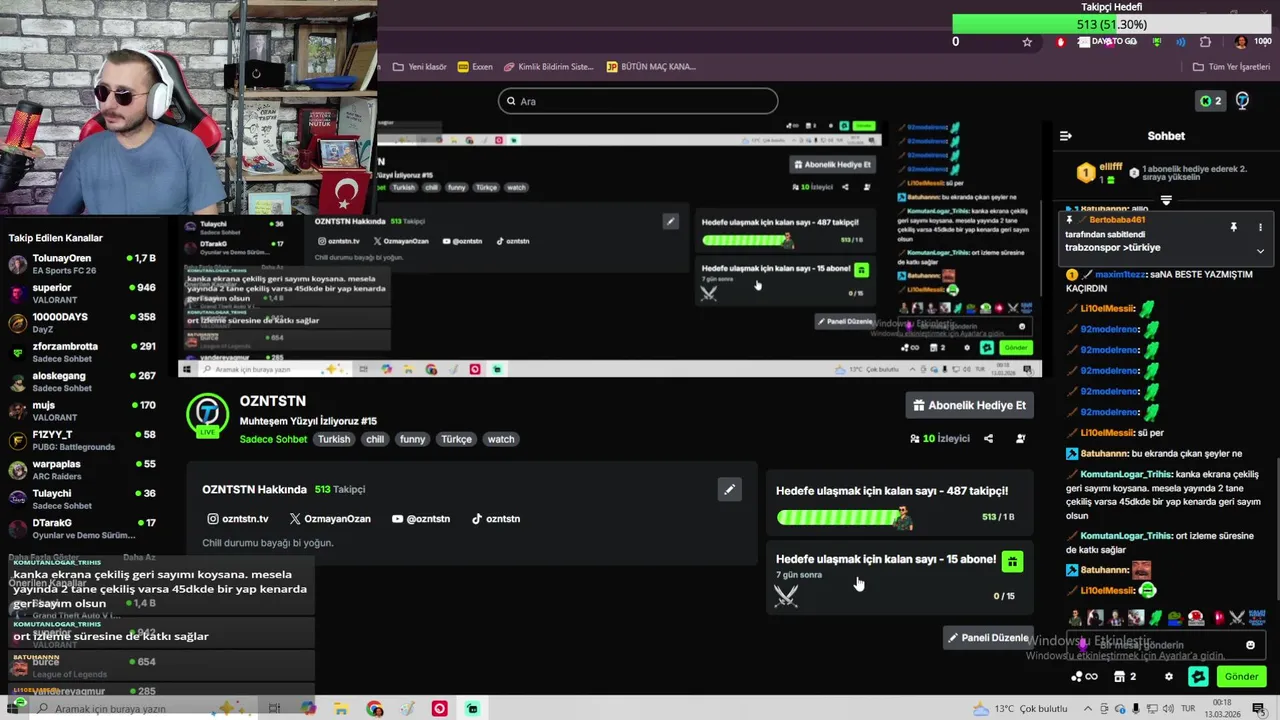
Task: Open the Exxen bookmark
Action: tap(475, 67)
